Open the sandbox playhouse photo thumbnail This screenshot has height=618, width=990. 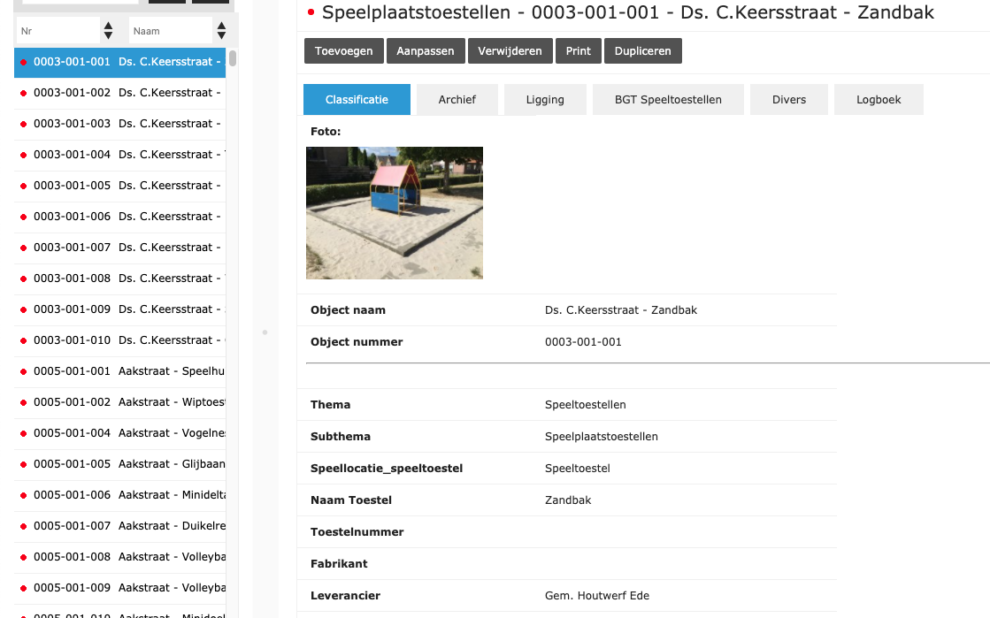point(394,212)
